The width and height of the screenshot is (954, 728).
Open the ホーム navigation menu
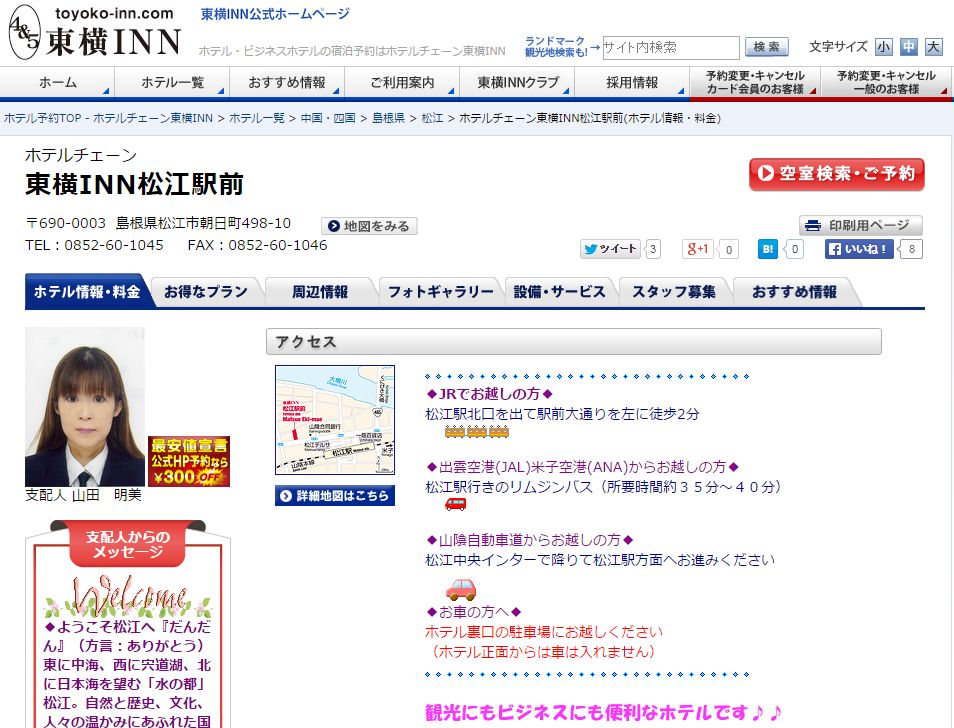pyautogui.click(x=57, y=83)
